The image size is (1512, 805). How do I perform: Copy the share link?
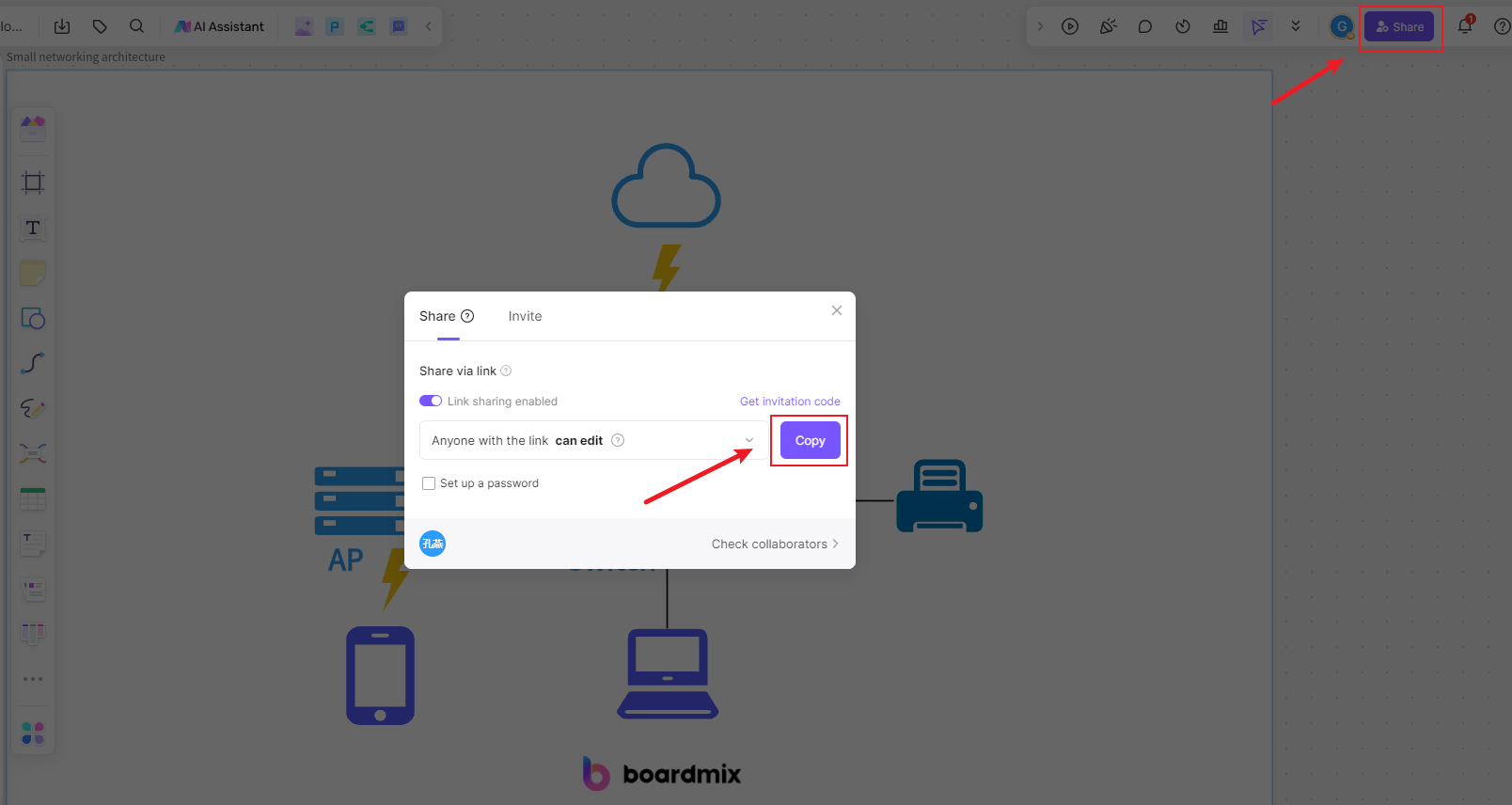point(811,440)
